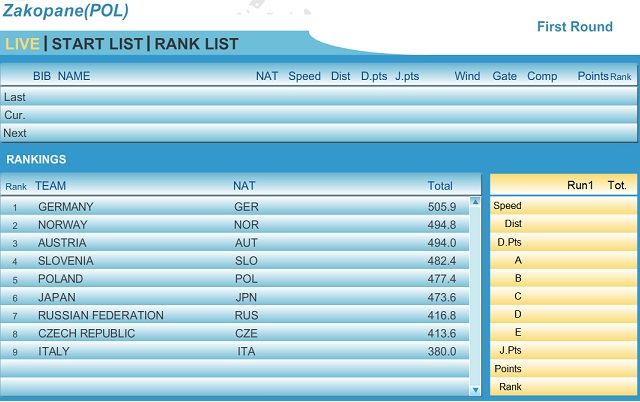Click the Run1 column header
The height and width of the screenshot is (402, 640).
580,185
